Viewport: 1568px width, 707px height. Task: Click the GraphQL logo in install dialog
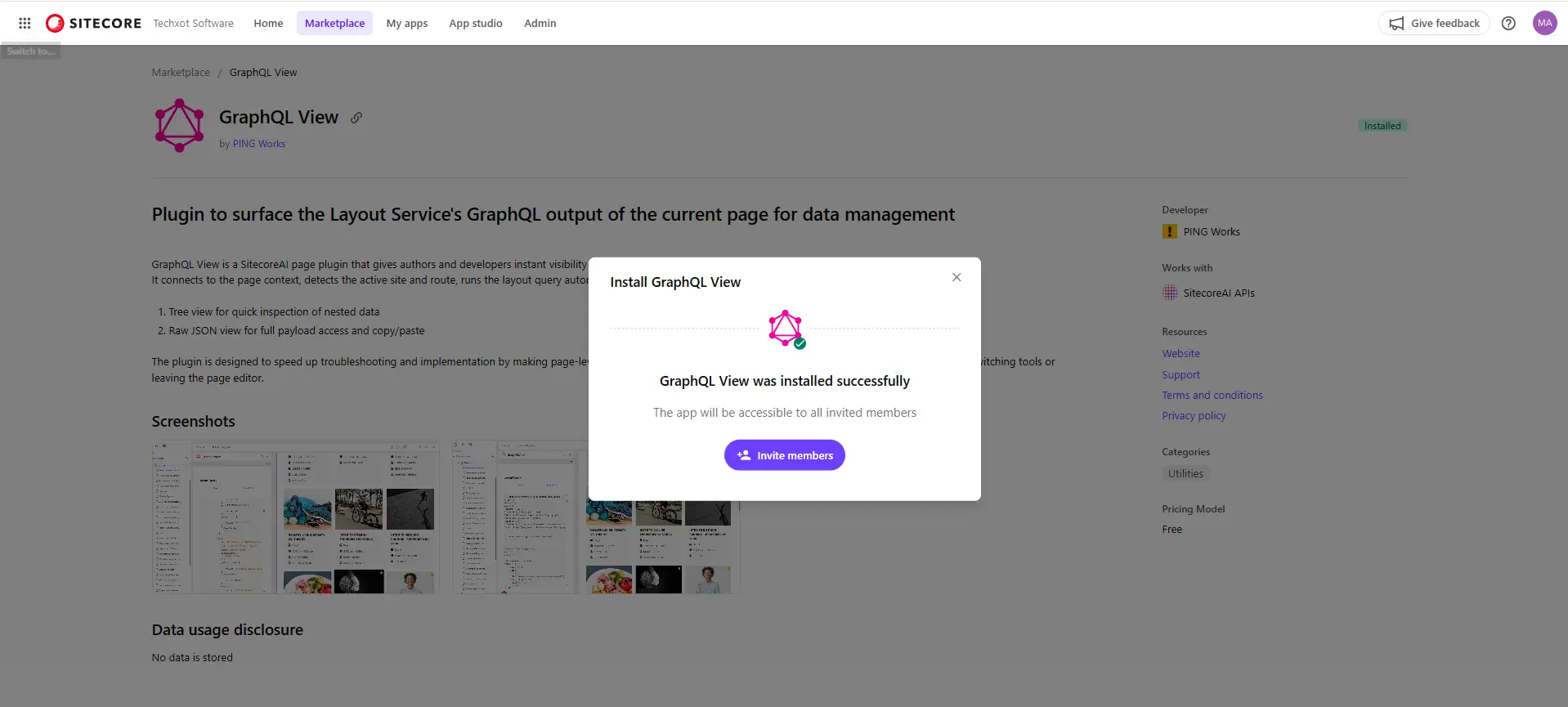point(786,329)
